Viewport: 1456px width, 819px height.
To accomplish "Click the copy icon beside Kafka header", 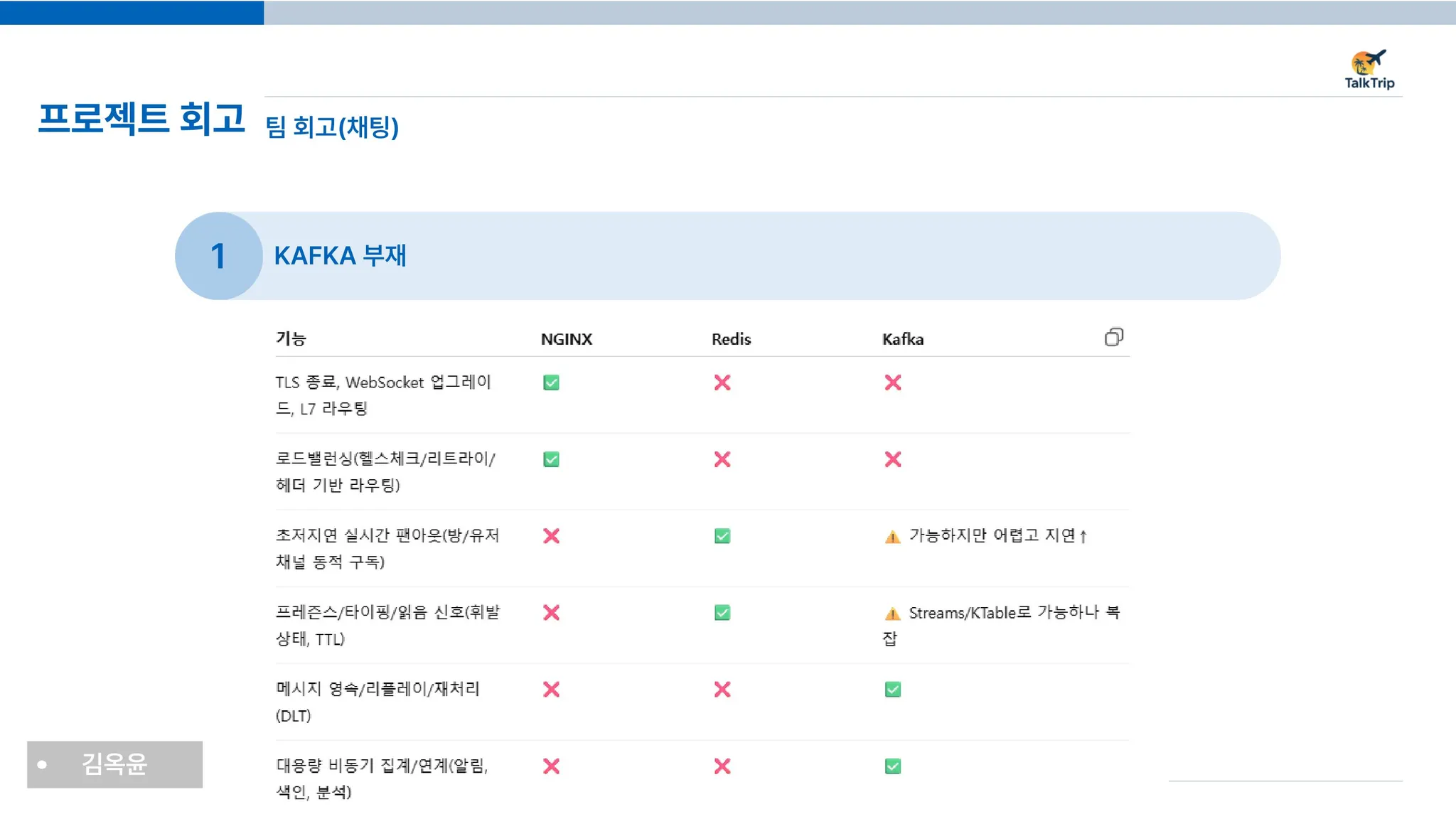I will 1113,337.
